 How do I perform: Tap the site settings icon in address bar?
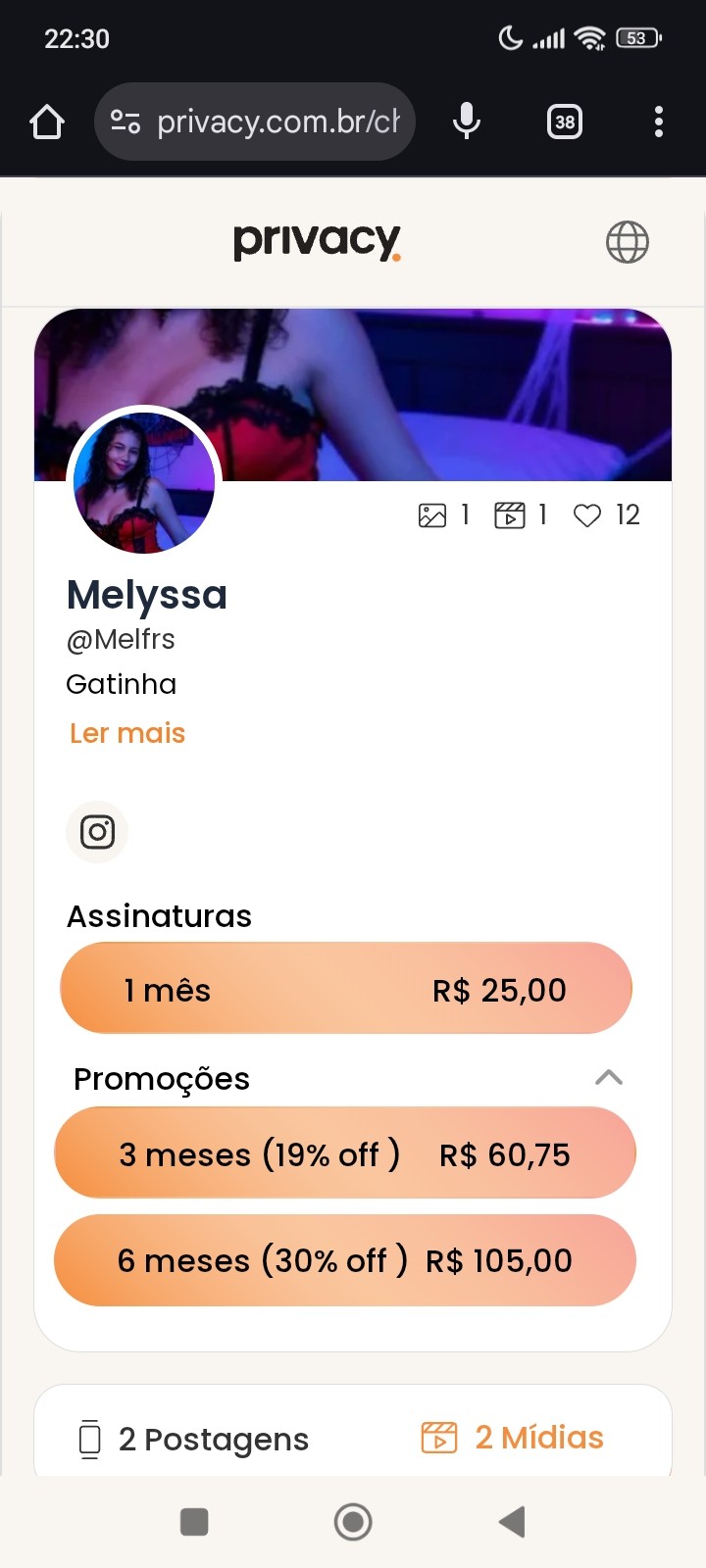pos(126,122)
